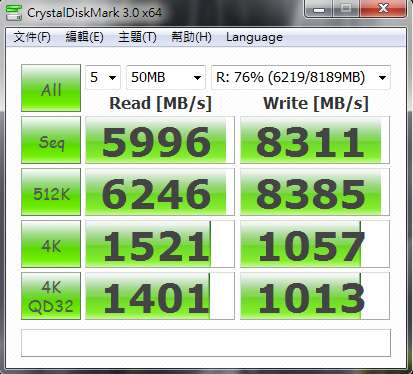Image resolution: width=413 pixels, height=374 pixels.
Task: Open the 編輯(E) menu
Action: [84, 37]
